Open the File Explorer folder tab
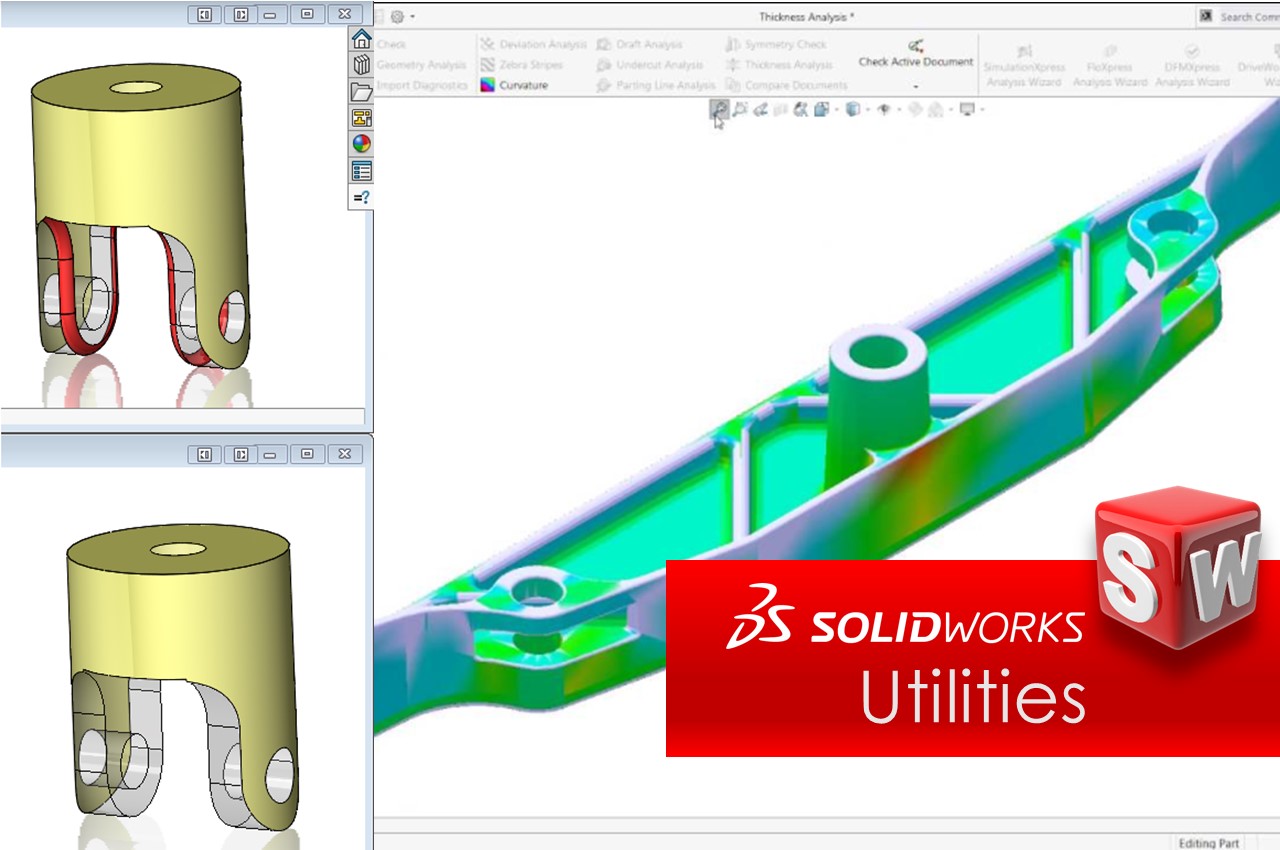This screenshot has height=850, width=1280. (362, 92)
